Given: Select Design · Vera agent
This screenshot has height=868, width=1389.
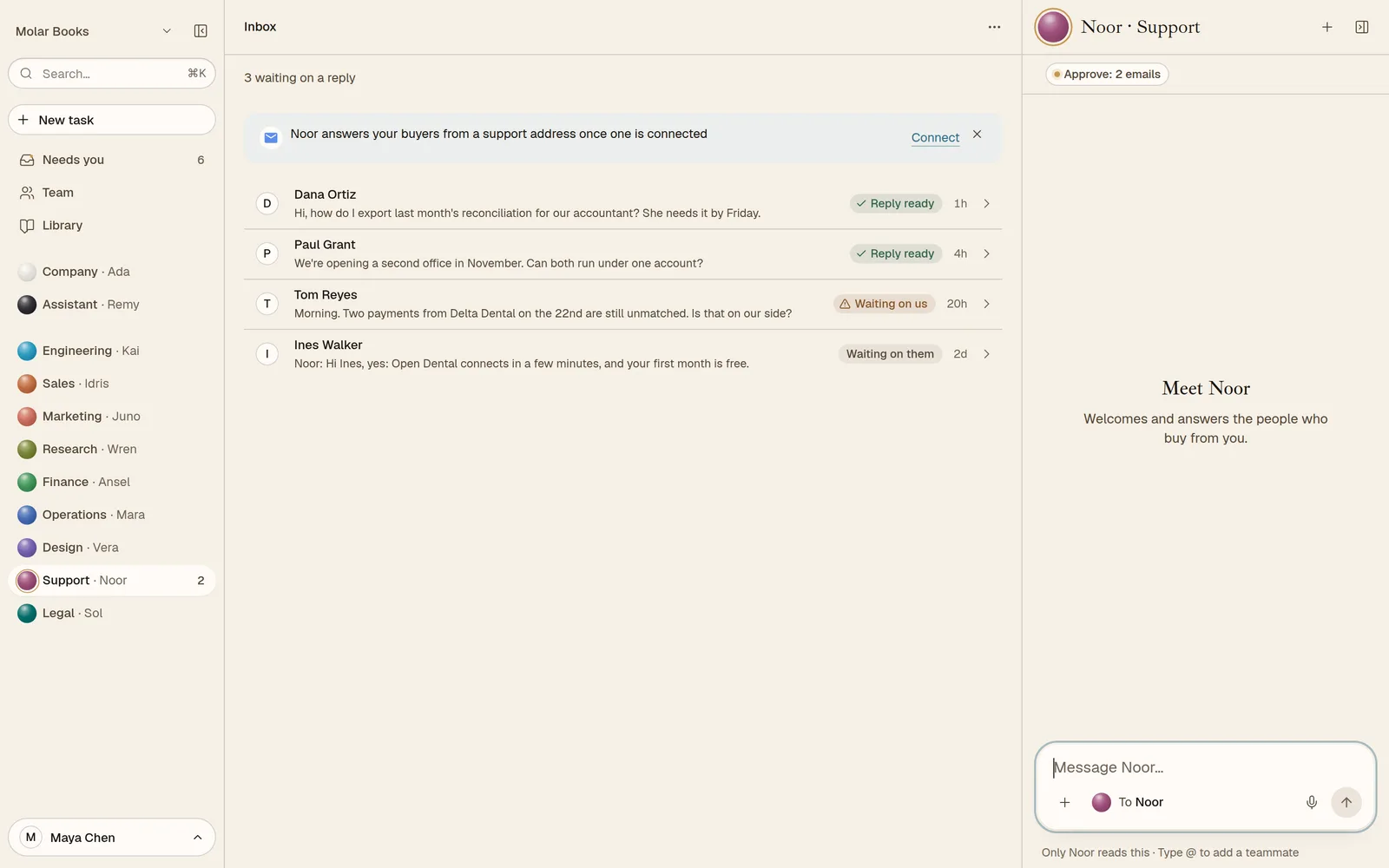Looking at the screenshot, I should (x=112, y=548).
